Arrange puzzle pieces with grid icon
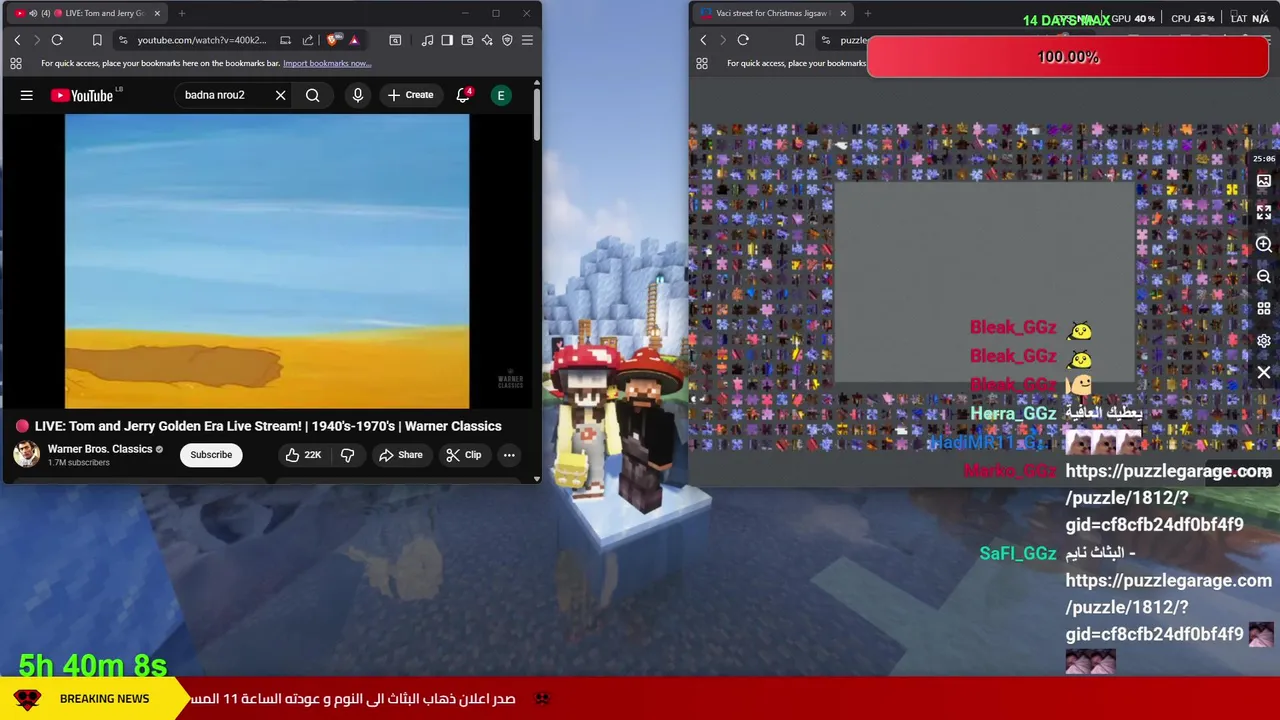The image size is (1280, 720). pyautogui.click(x=1264, y=308)
